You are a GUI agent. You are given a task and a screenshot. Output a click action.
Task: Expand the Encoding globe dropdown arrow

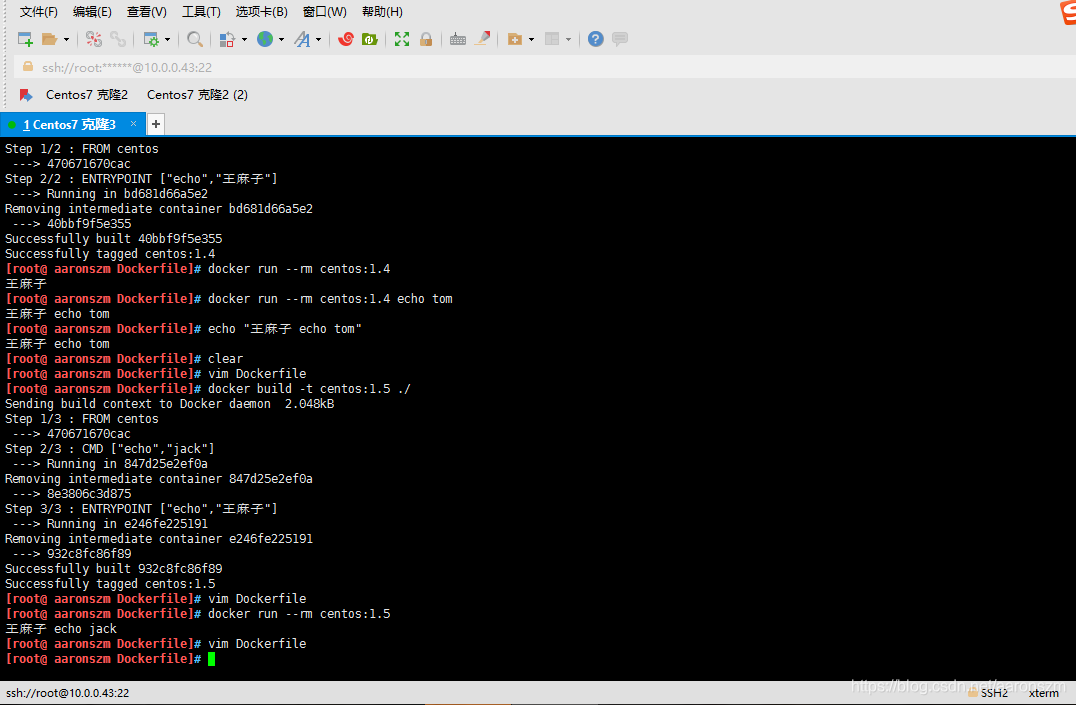(x=281, y=40)
